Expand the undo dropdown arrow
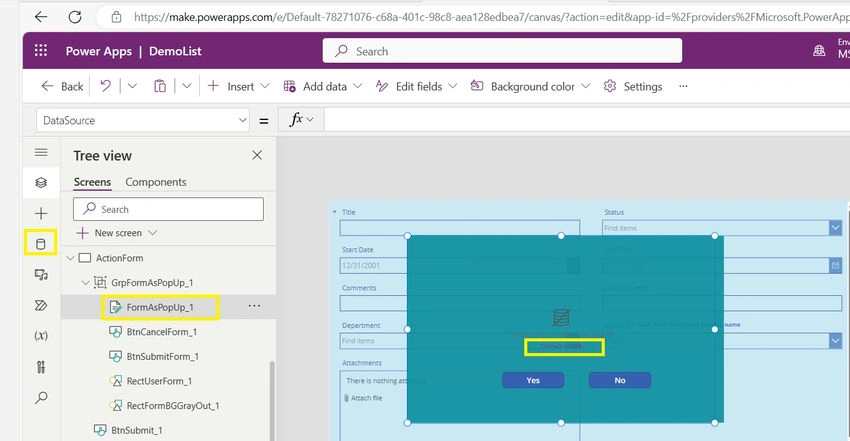The height and width of the screenshot is (441, 850). [x=132, y=86]
